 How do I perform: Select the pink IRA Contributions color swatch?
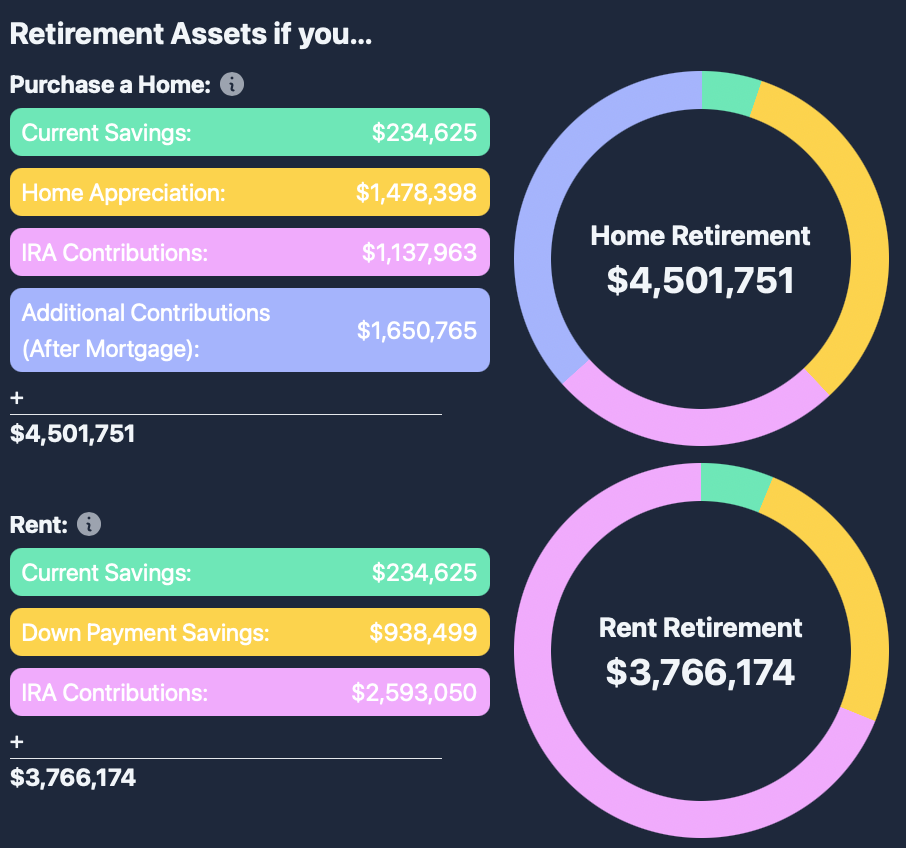point(247,252)
